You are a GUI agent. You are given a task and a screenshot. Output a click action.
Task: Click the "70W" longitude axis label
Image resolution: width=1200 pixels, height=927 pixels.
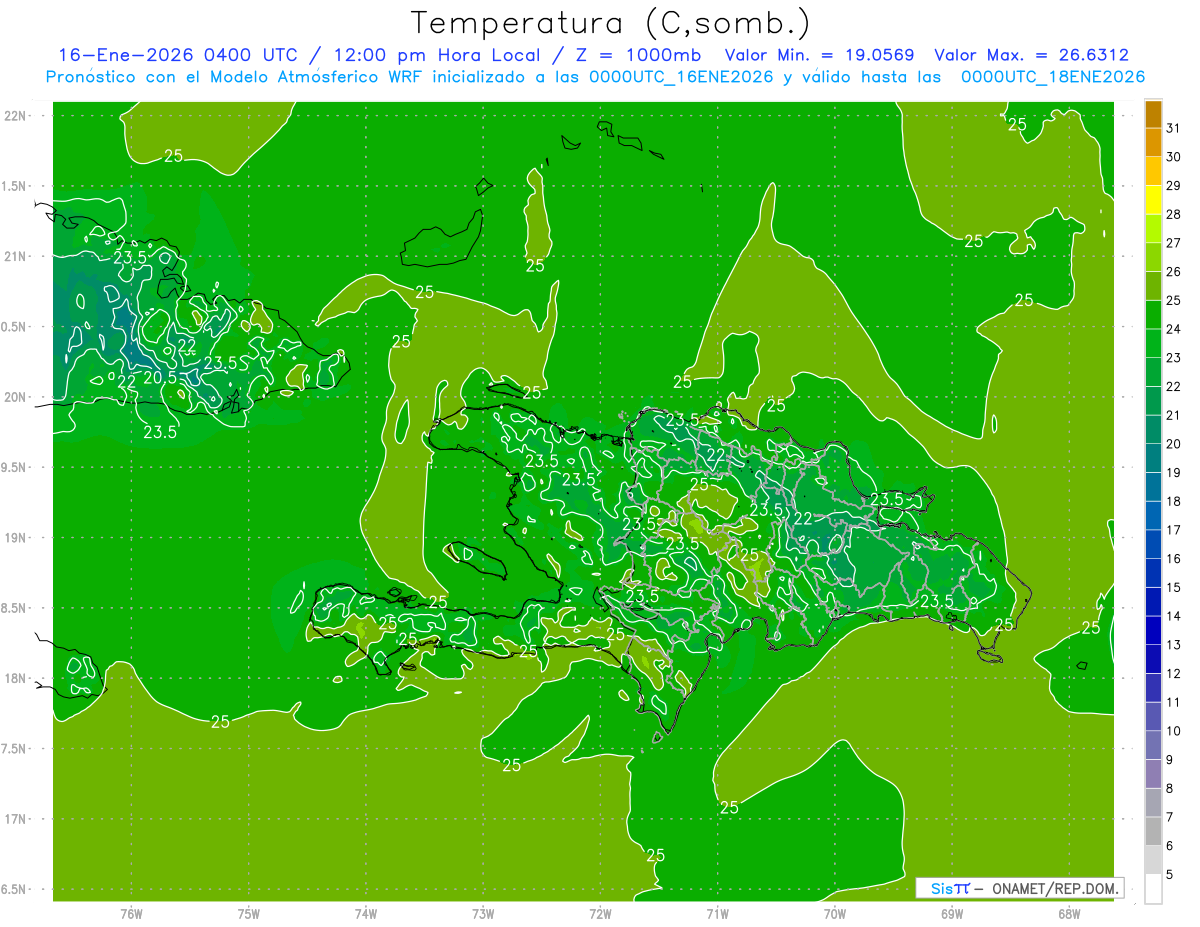[835, 913]
